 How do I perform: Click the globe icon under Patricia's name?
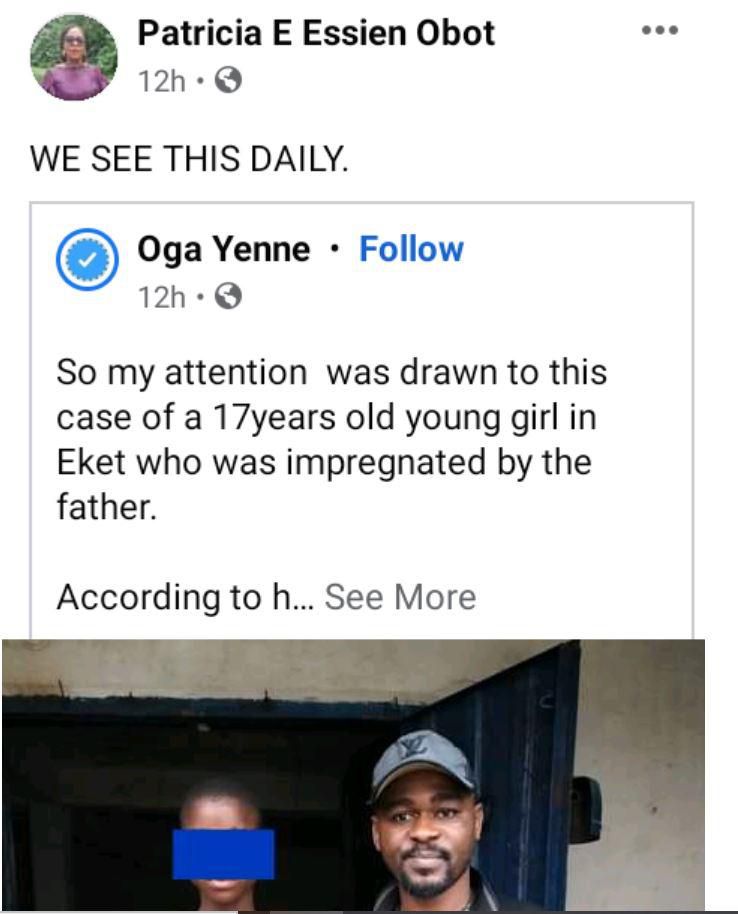(x=229, y=81)
